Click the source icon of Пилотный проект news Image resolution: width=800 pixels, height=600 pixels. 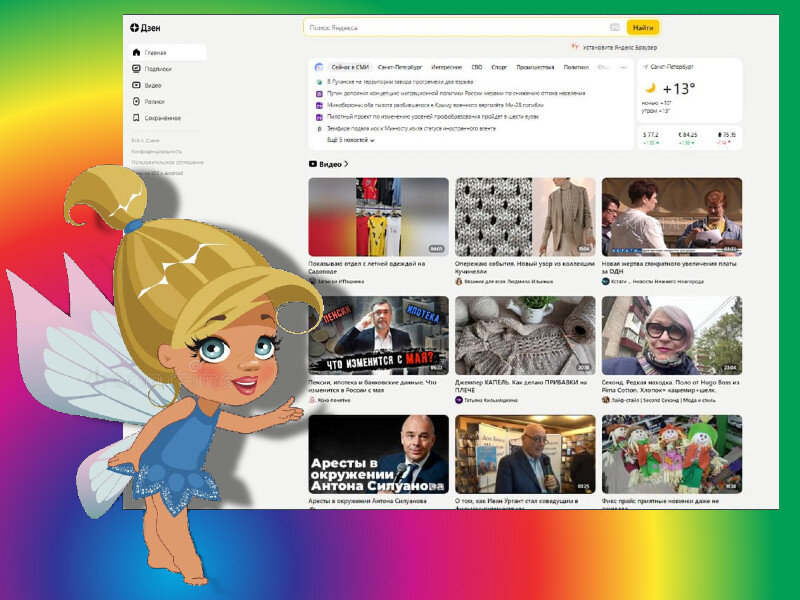[x=319, y=117]
